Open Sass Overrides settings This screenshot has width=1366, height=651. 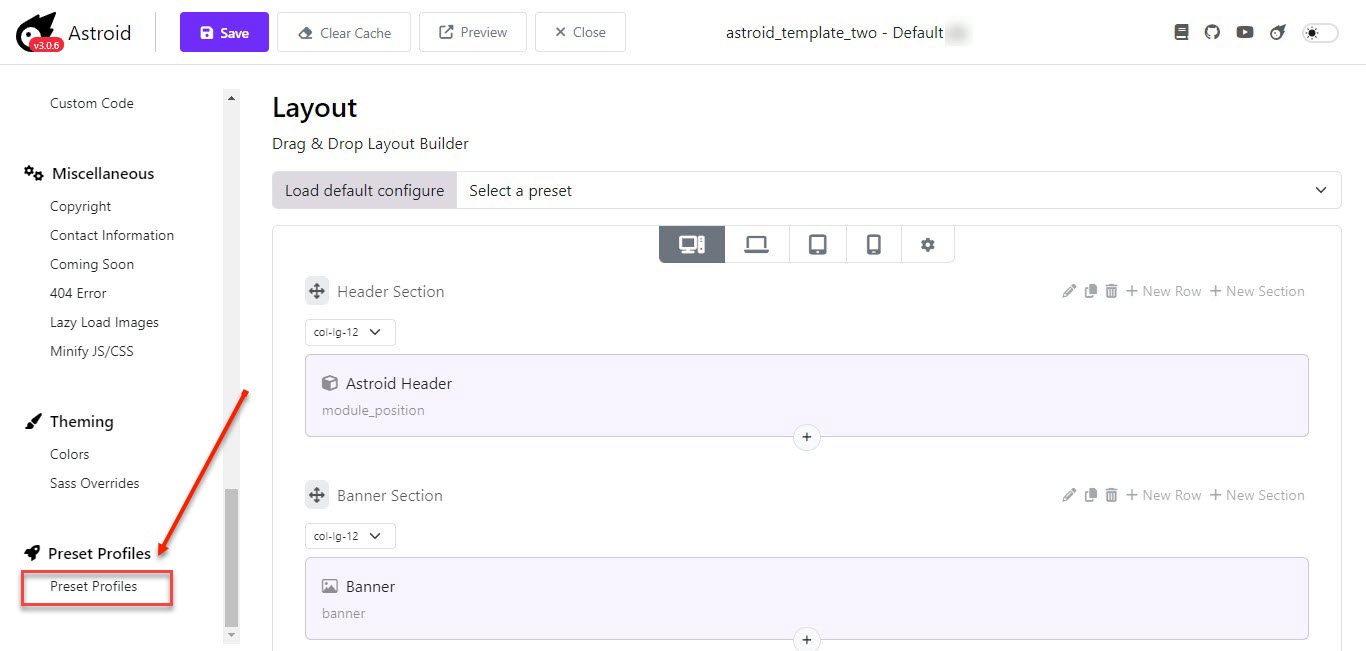pyautogui.click(x=95, y=483)
